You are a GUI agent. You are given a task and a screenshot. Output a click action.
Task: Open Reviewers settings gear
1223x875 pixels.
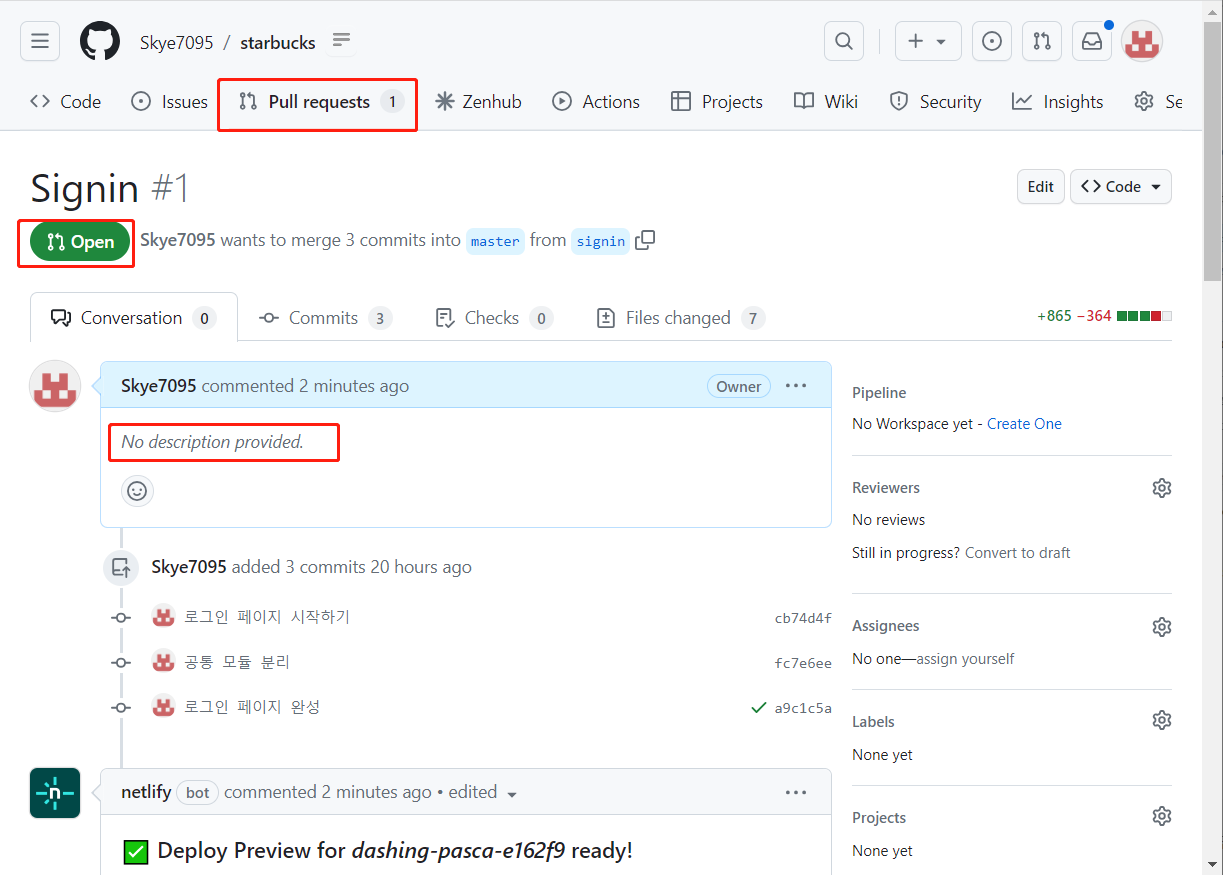1161,488
